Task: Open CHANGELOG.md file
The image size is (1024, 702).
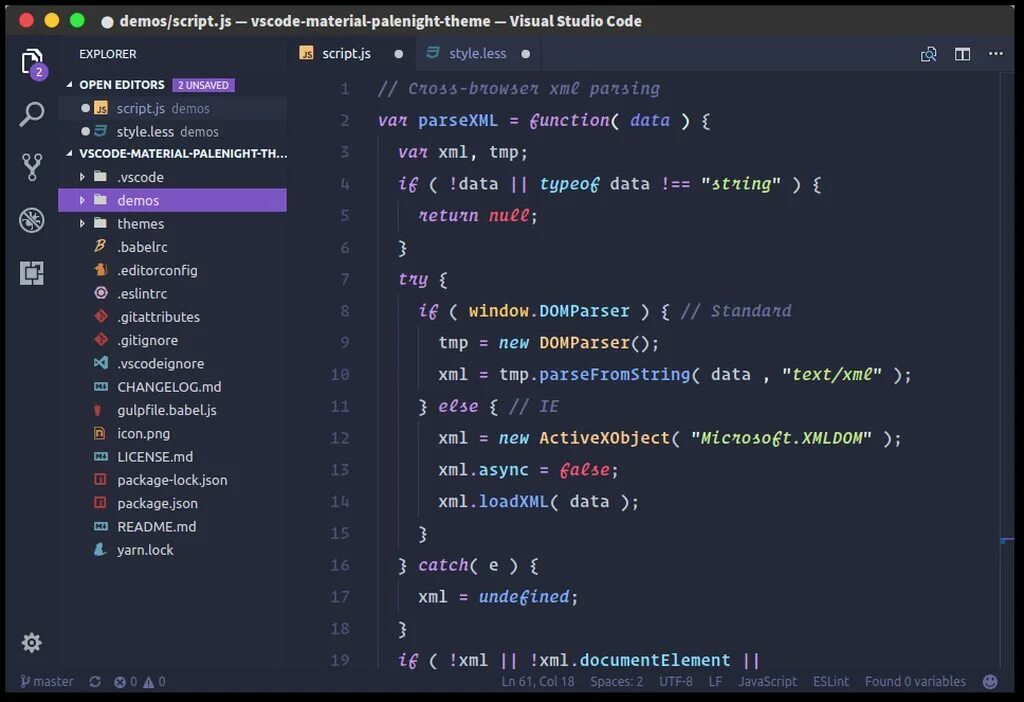Action: pos(173,387)
